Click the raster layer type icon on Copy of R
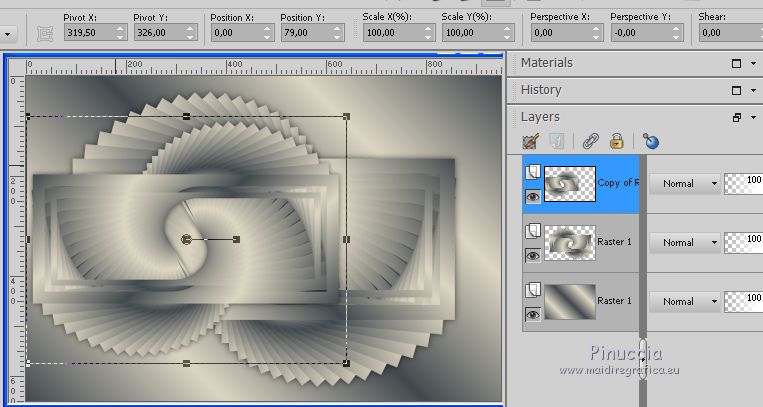 pos(533,172)
